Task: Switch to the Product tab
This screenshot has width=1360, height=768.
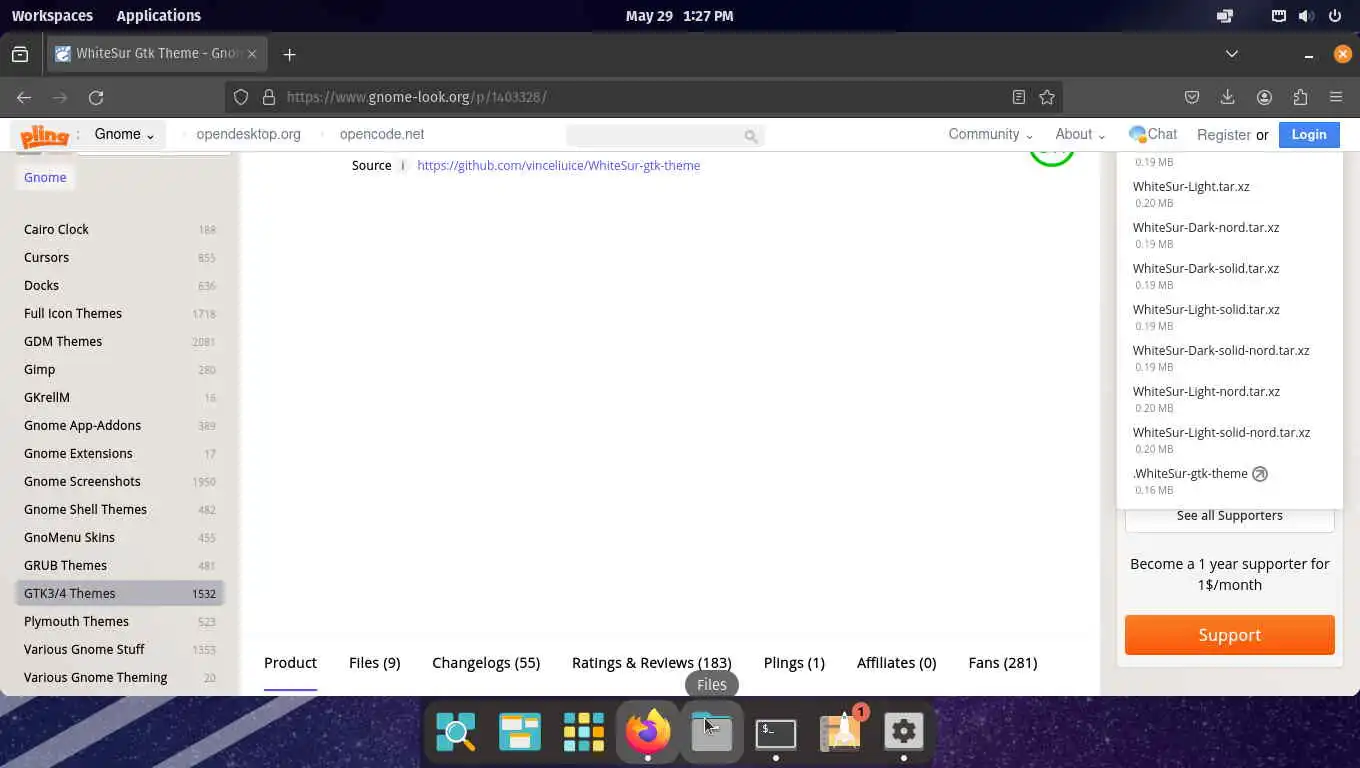Action: pyautogui.click(x=290, y=662)
